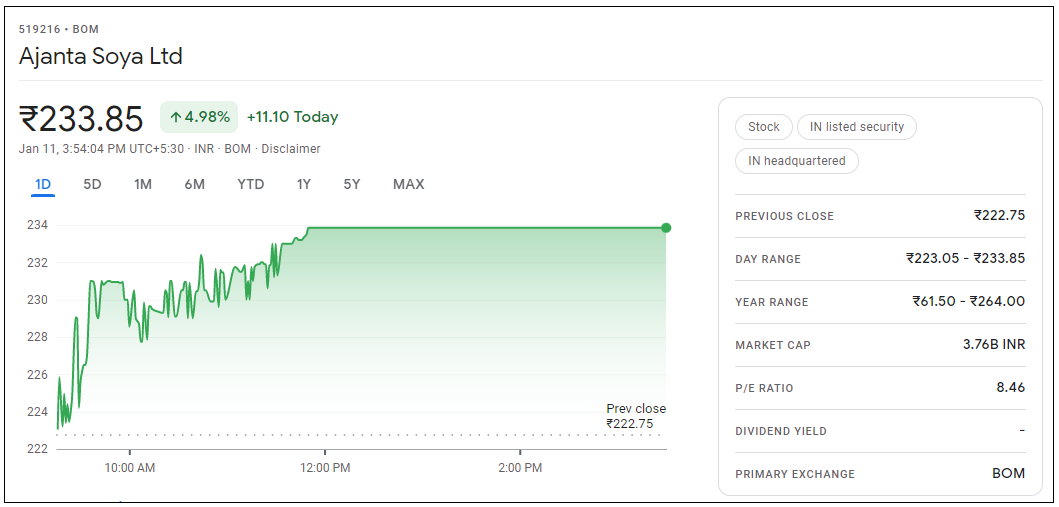The height and width of the screenshot is (507, 1059).
Task: Click the P/E RATIO label
Action: pos(764,388)
